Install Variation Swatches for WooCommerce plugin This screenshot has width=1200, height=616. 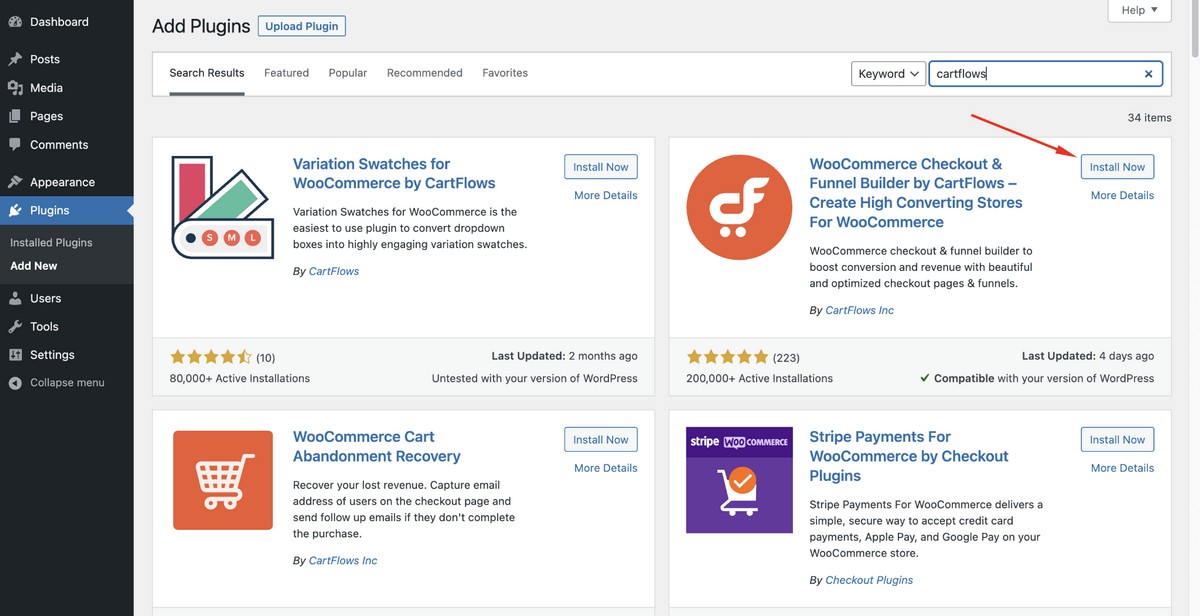(601, 167)
